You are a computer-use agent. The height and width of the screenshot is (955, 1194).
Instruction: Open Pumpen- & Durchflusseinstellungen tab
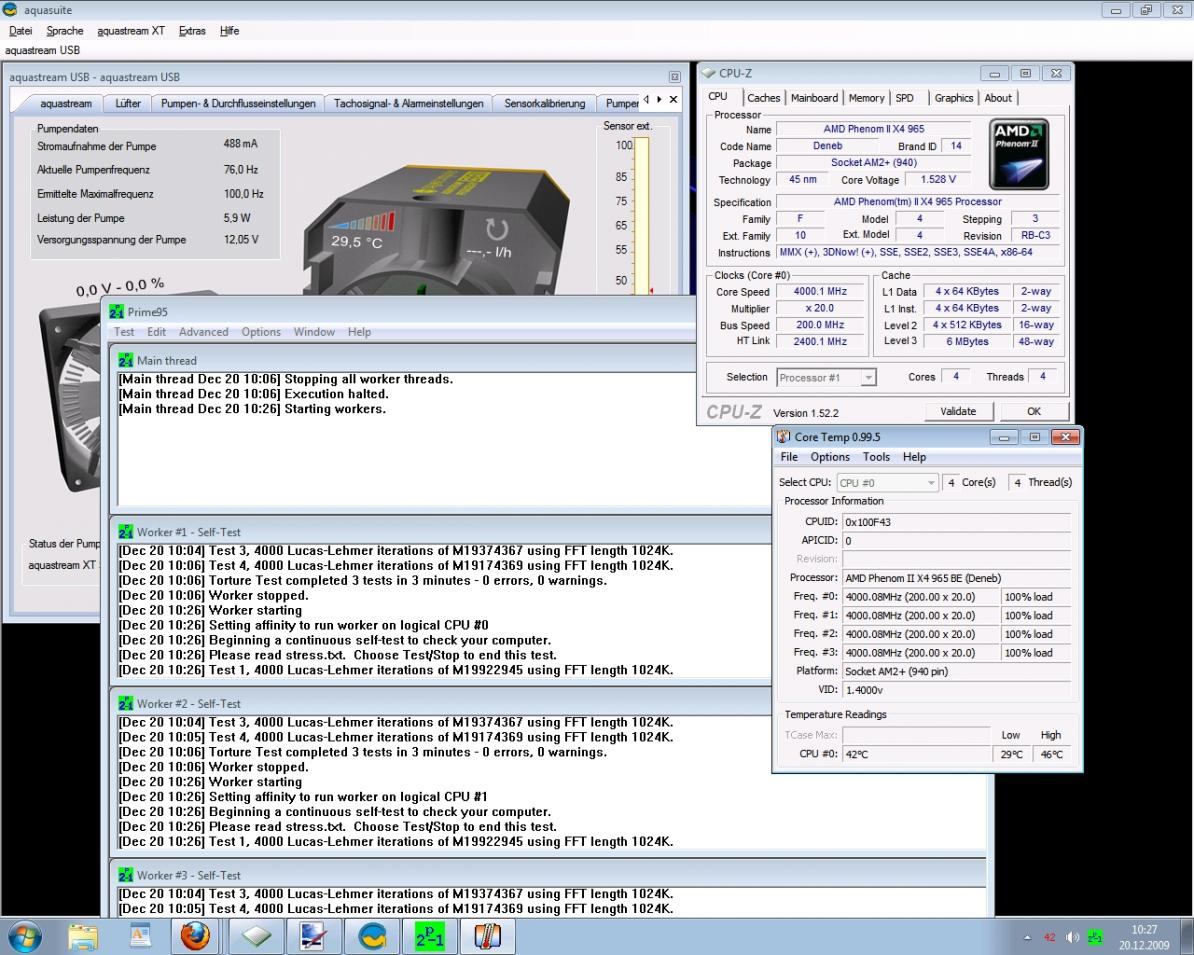[238, 103]
